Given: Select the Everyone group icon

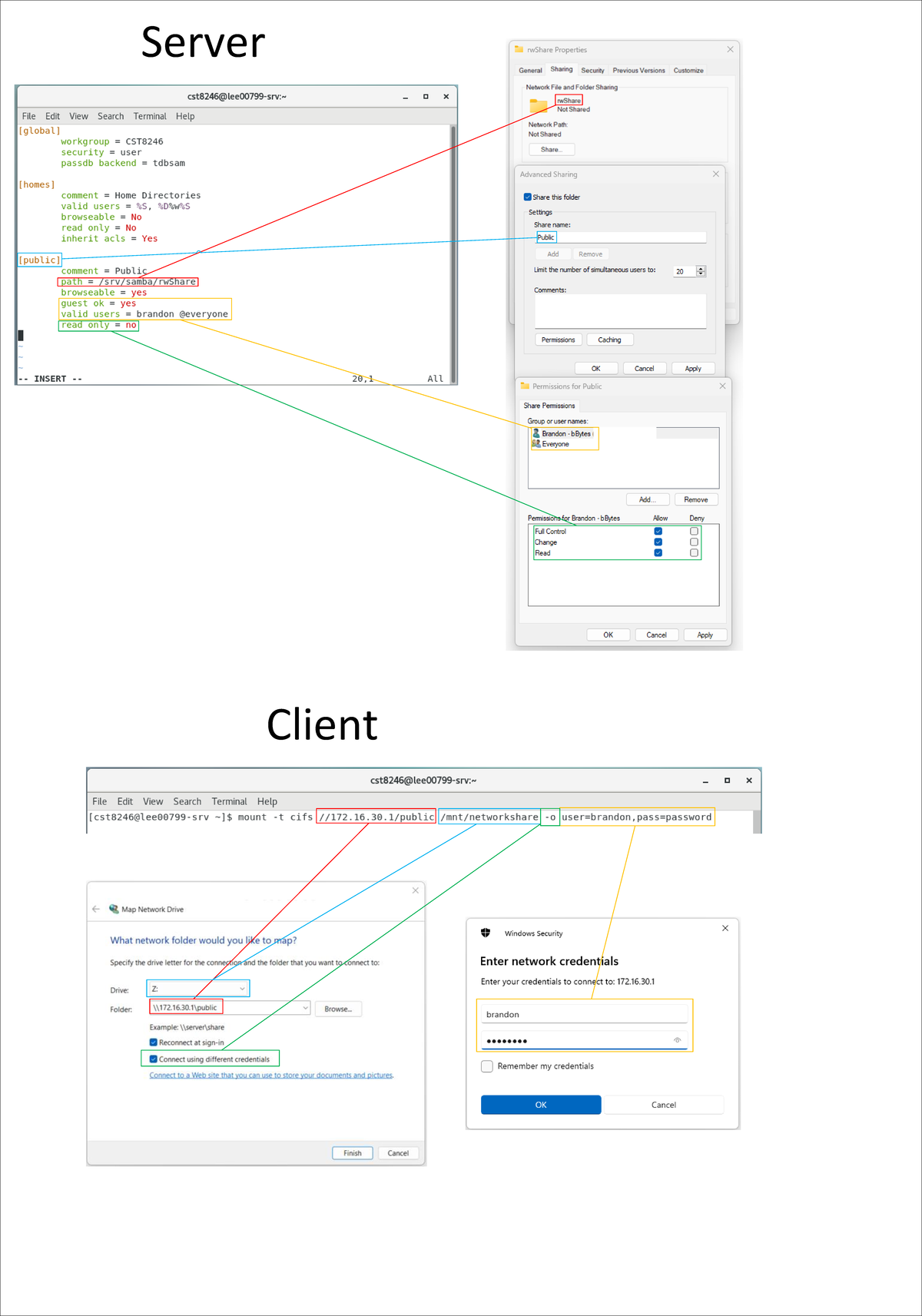Looking at the screenshot, I should (536, 444).
